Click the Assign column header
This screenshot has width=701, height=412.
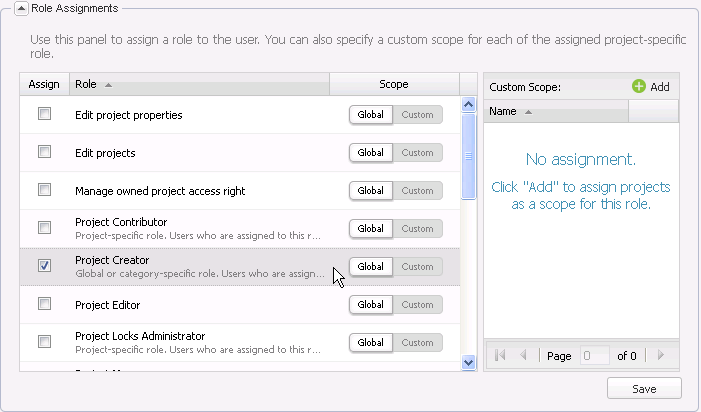tap(44, 84)
